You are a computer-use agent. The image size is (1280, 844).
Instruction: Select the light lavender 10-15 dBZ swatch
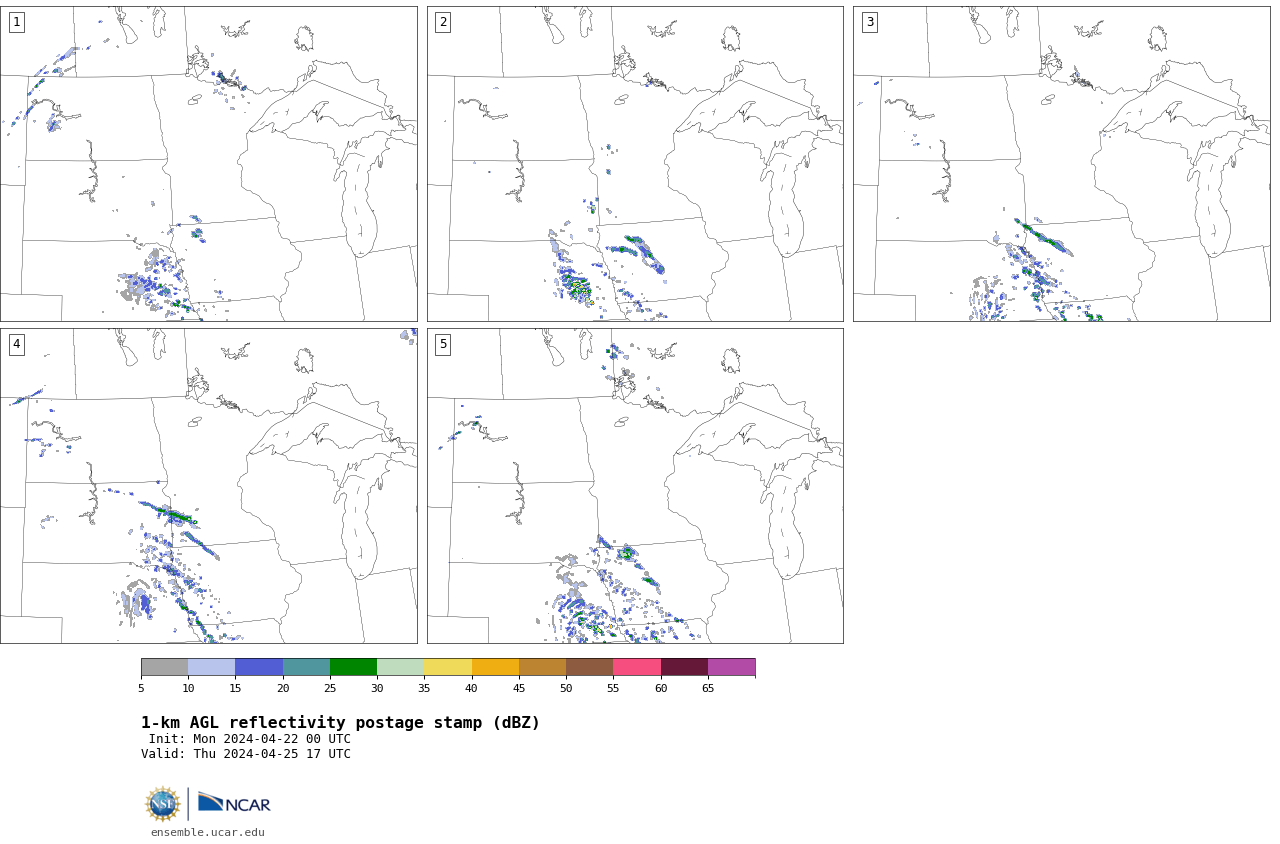(x=211, y=667)
